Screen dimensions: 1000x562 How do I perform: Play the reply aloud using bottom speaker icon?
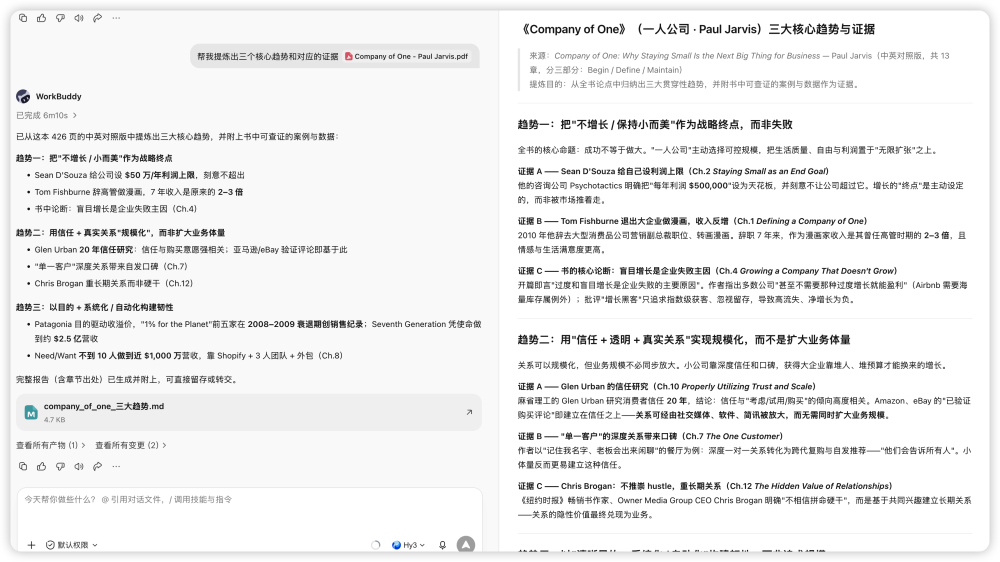78,466
